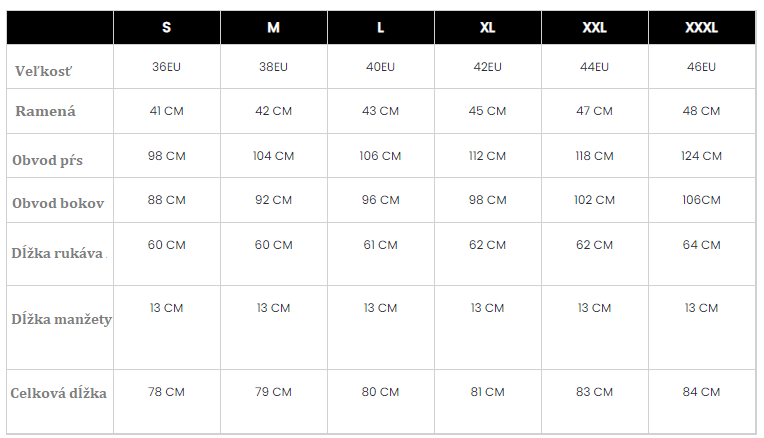Select the XL column header

(x=487, y=28)
